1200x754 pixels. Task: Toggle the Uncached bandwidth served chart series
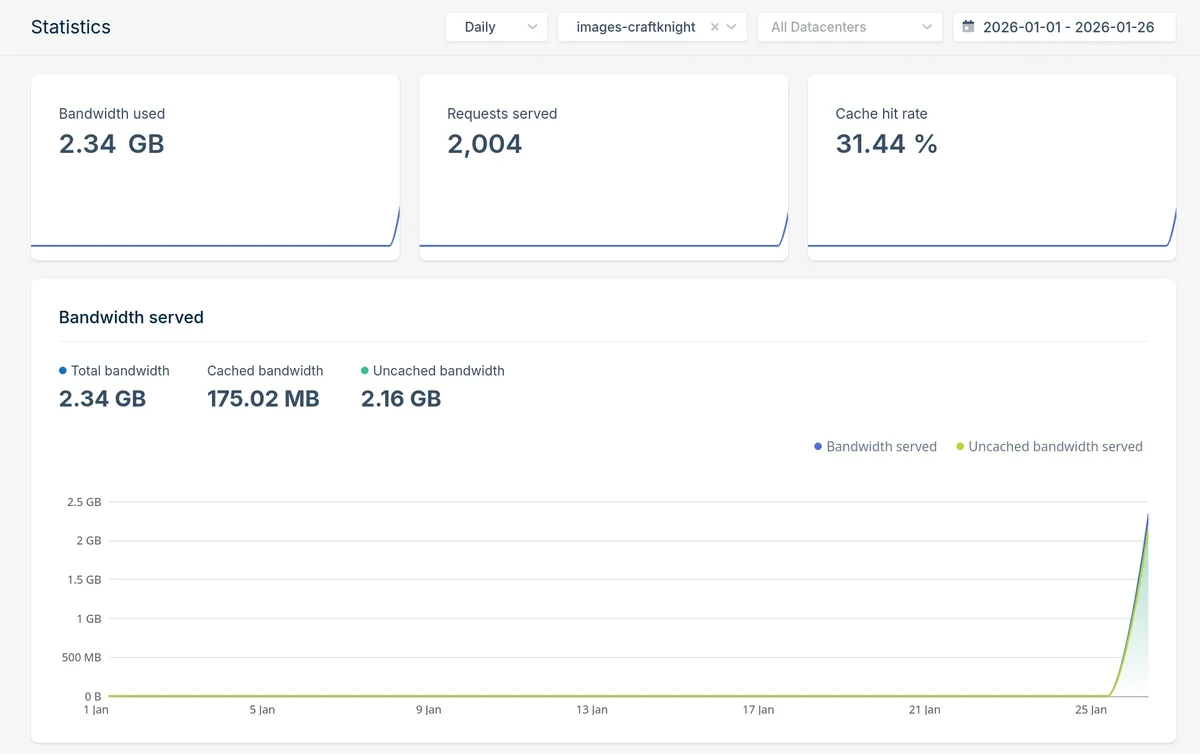coord(1049,447)
